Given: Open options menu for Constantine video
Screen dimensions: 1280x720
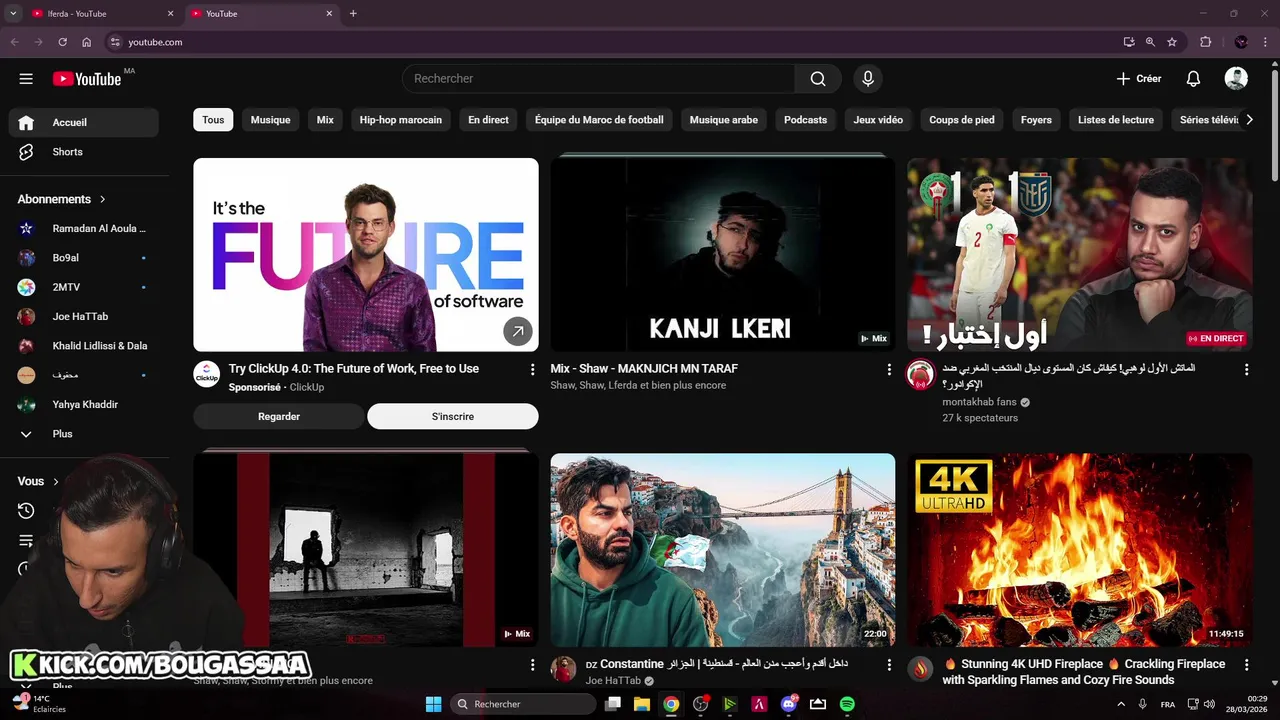Looking at the screenshot, I should [889, 665].
